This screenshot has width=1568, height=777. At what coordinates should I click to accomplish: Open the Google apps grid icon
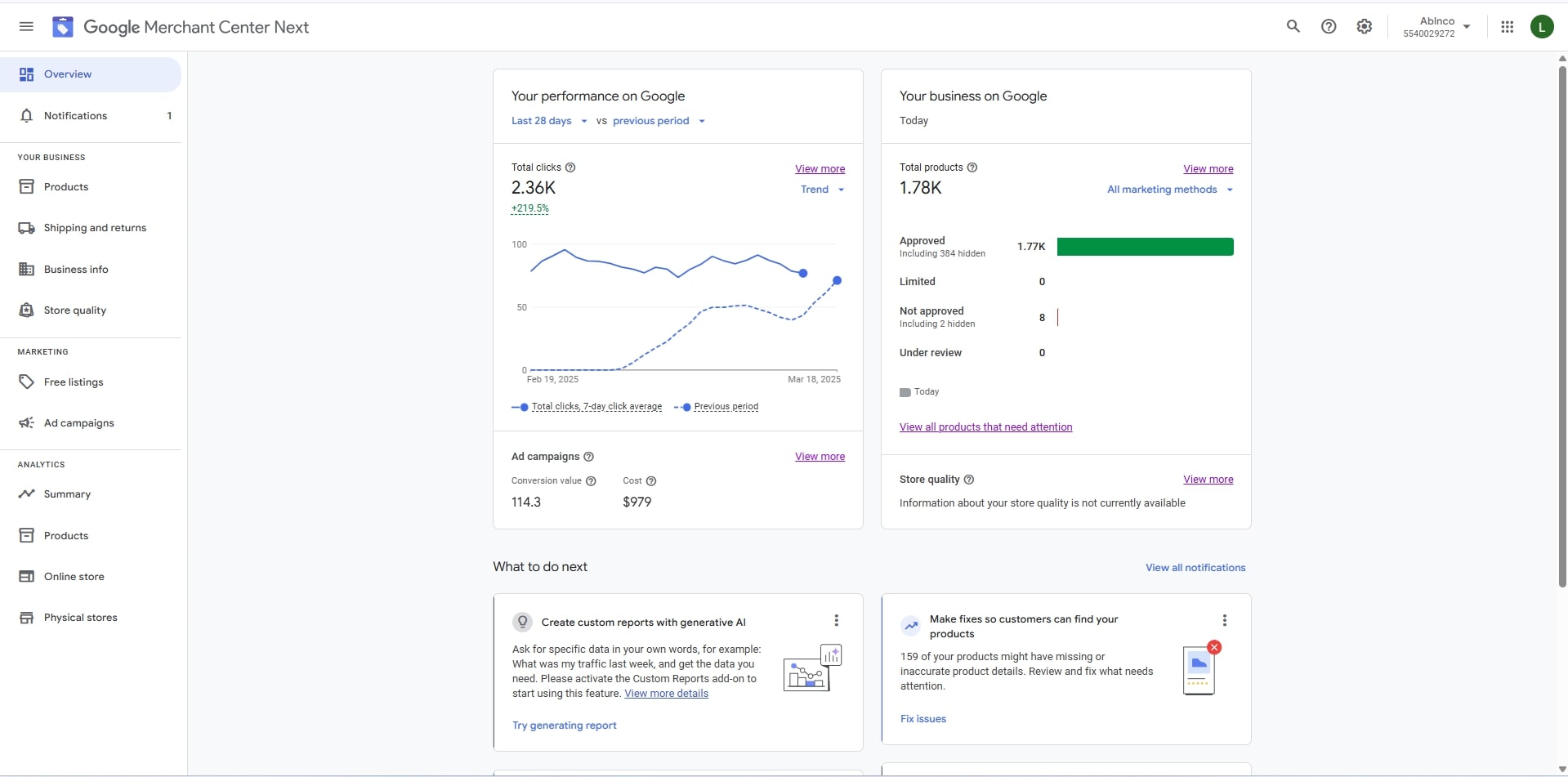point(1507,27)
